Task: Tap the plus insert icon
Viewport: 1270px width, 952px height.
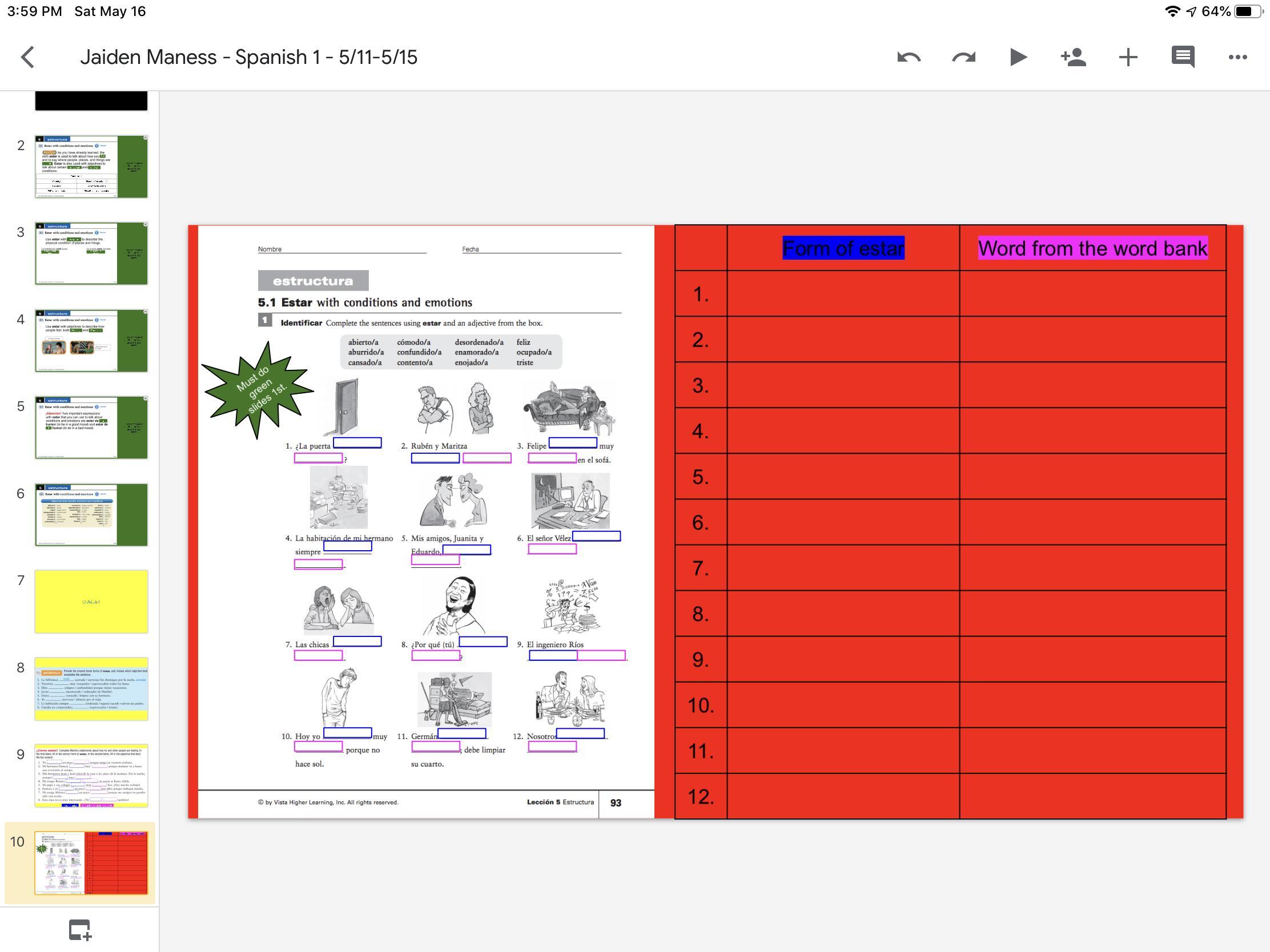Action: point(1128,57)
